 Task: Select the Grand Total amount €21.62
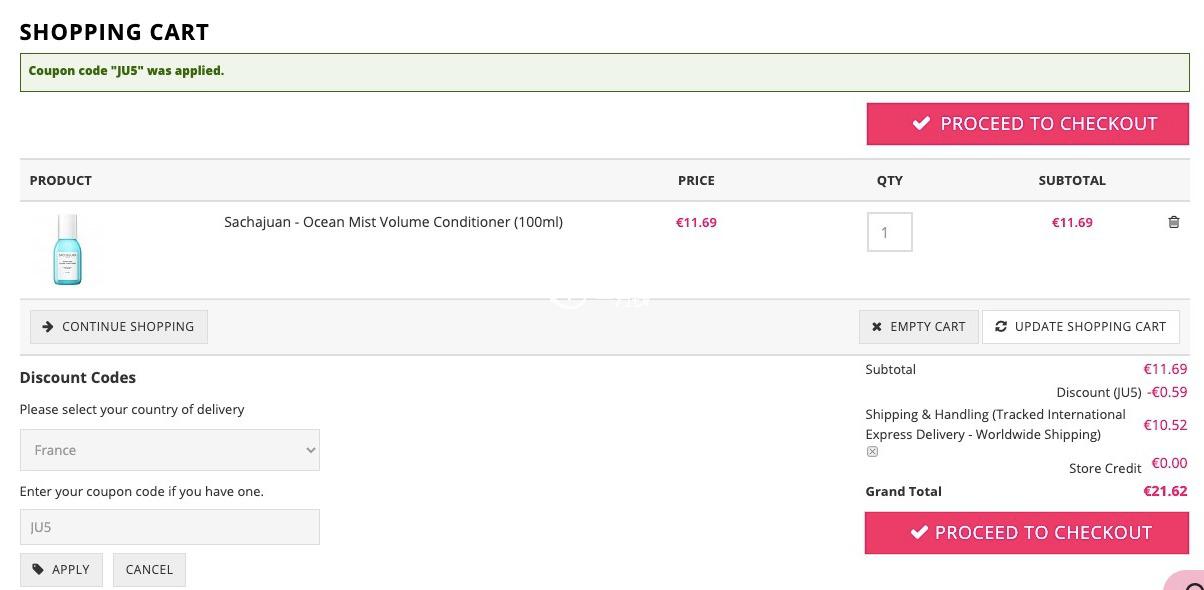(x=1166, y=492)
